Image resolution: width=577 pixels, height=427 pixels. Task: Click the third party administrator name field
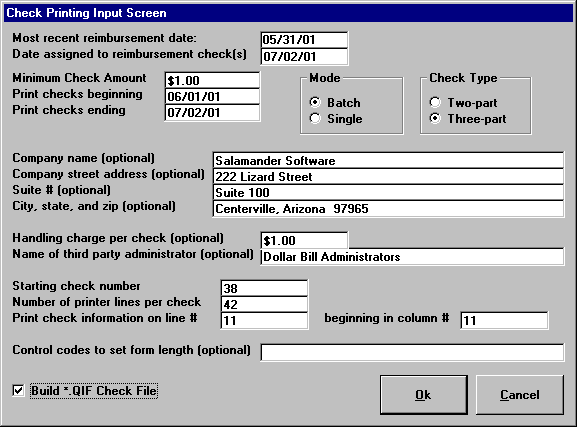(x=412, y=257)
